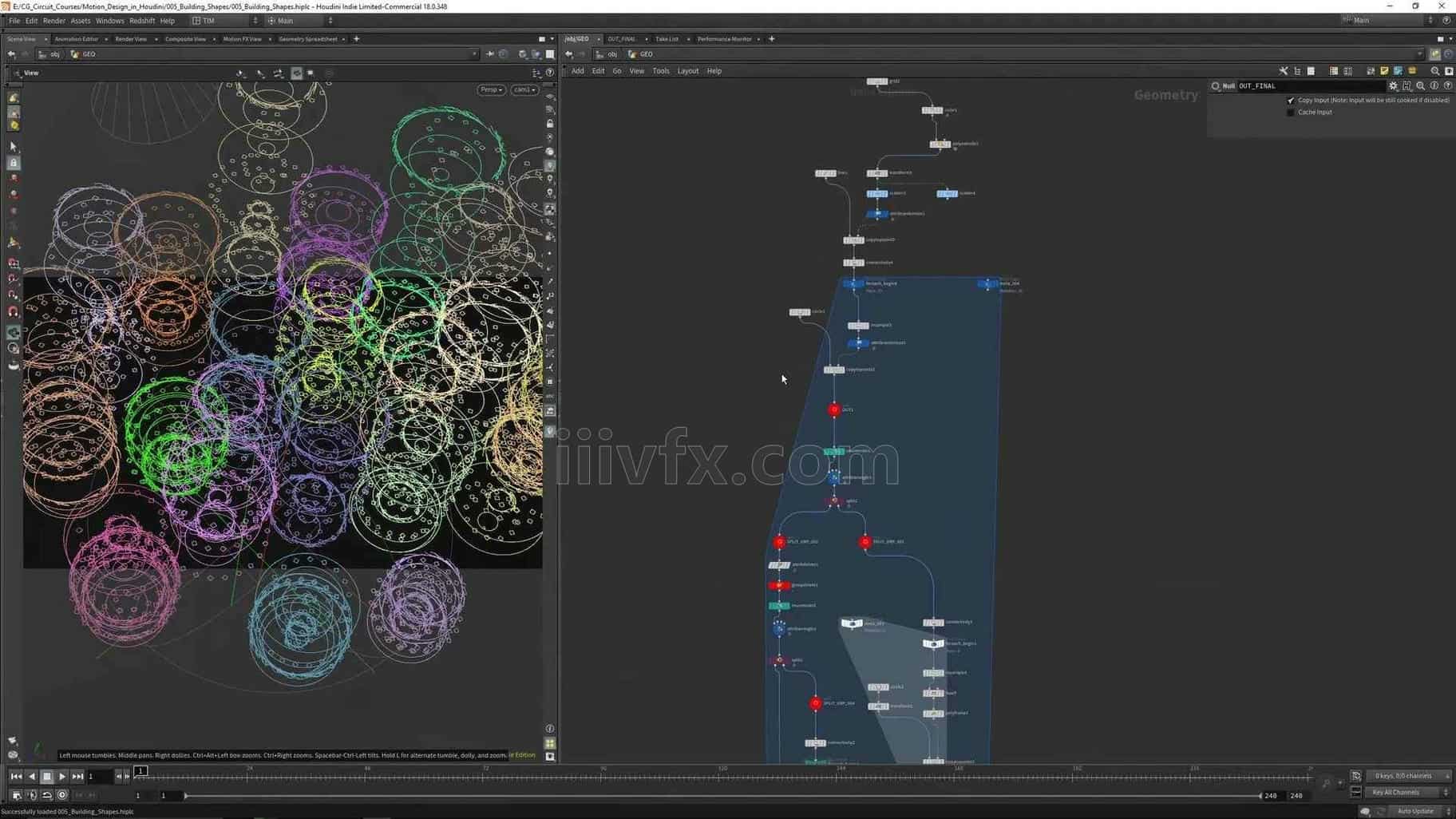Open the Windows menu

coord(109,21)
